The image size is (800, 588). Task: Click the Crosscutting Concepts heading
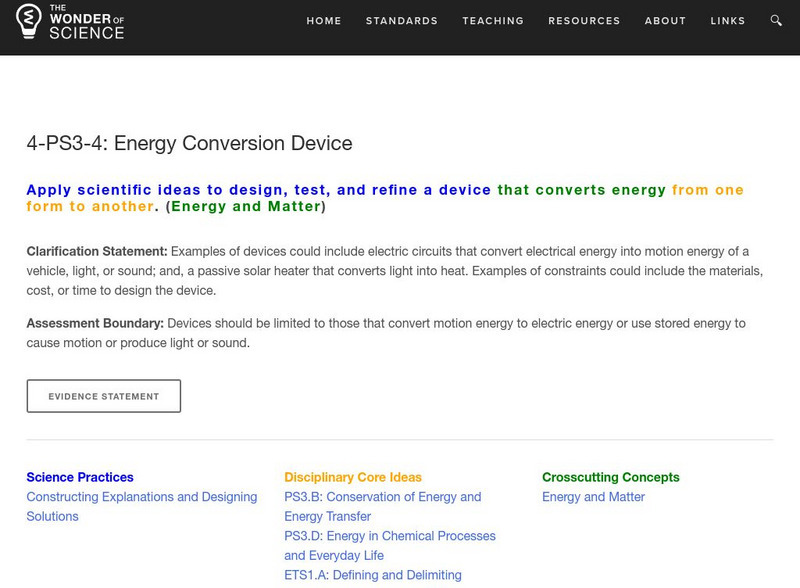610,477
